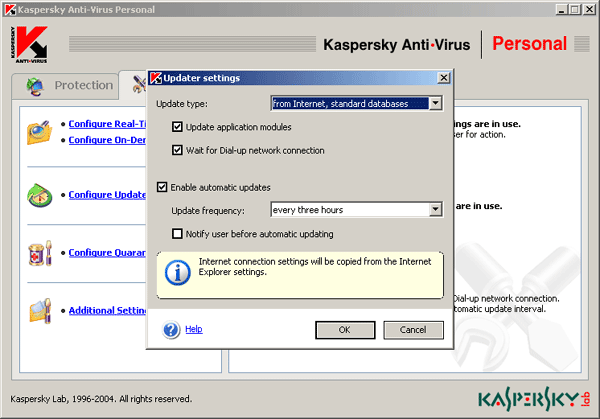Click the main window title bar Kaspersky icon
Viewport: 600px width, 419px height.
[x=10, y=9]
